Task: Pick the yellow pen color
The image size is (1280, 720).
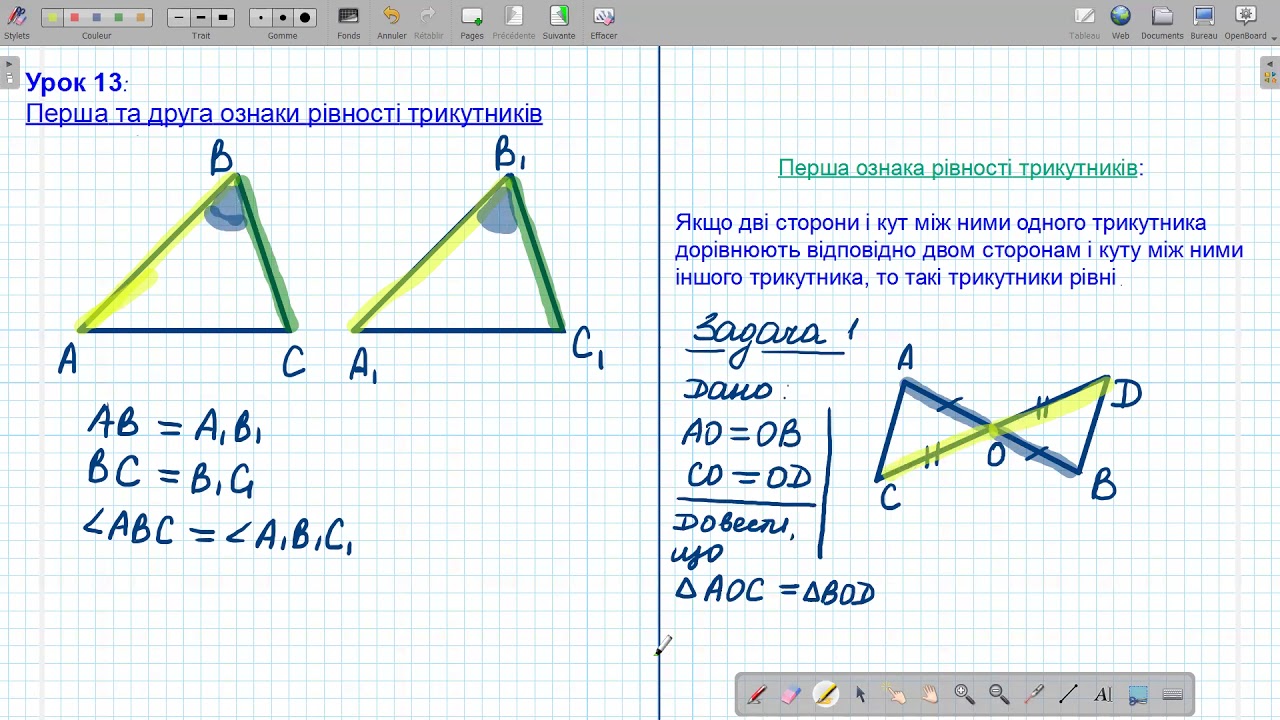Action: pos(52,18)
